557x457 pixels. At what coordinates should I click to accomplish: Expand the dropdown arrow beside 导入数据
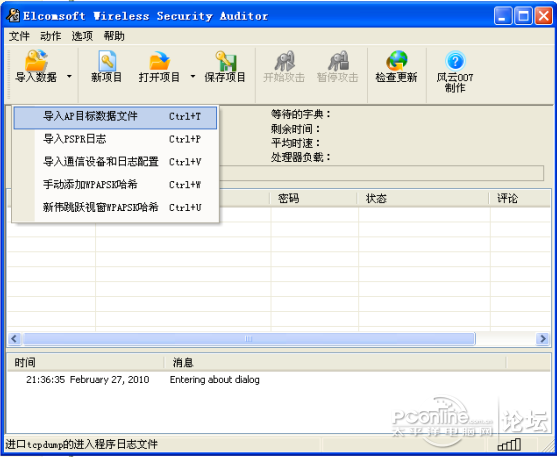(x=69, y=76)
